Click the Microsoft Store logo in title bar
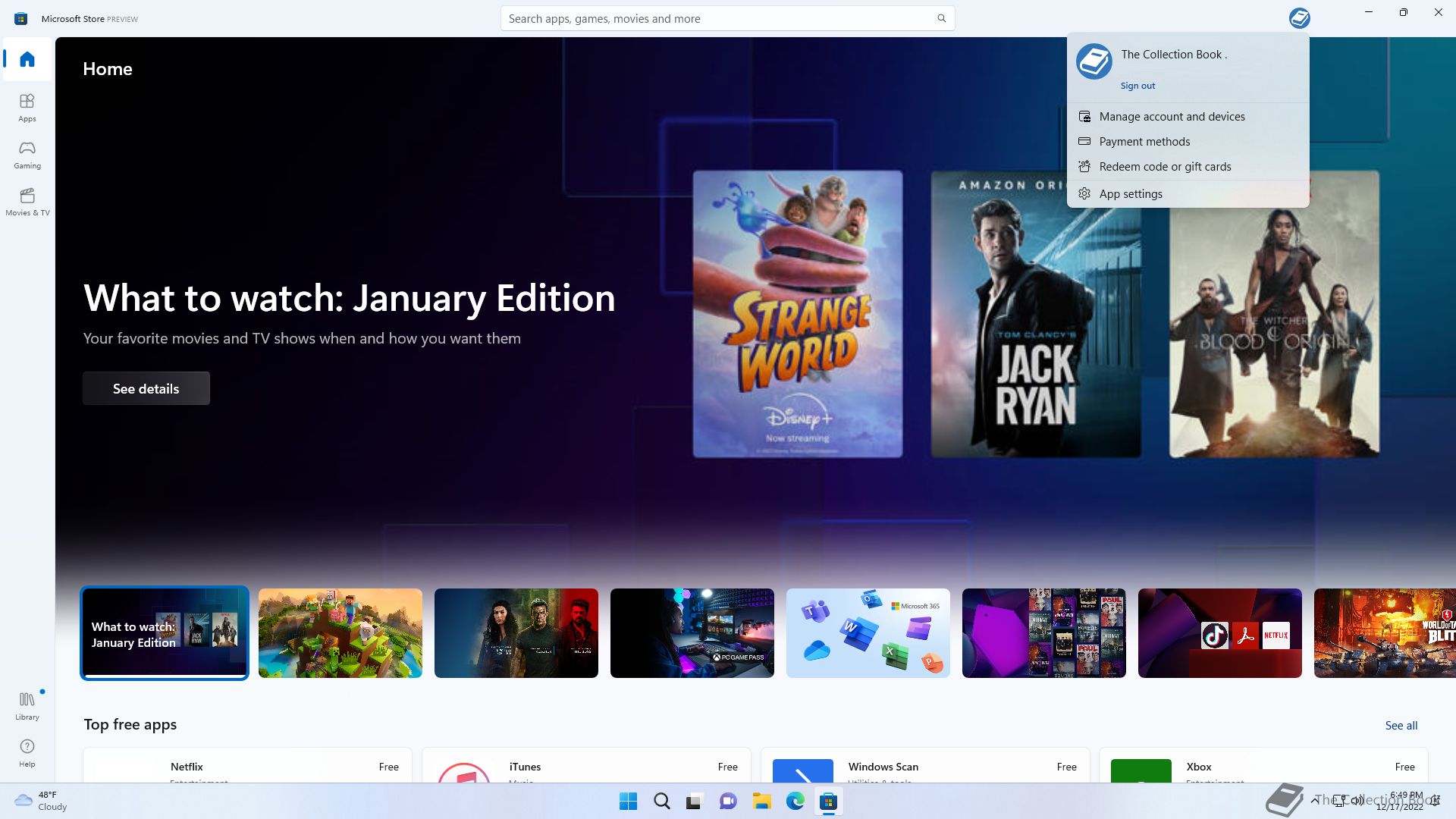Image resolution: width=1456 pixels, height=819 pixels. [21, 18]
